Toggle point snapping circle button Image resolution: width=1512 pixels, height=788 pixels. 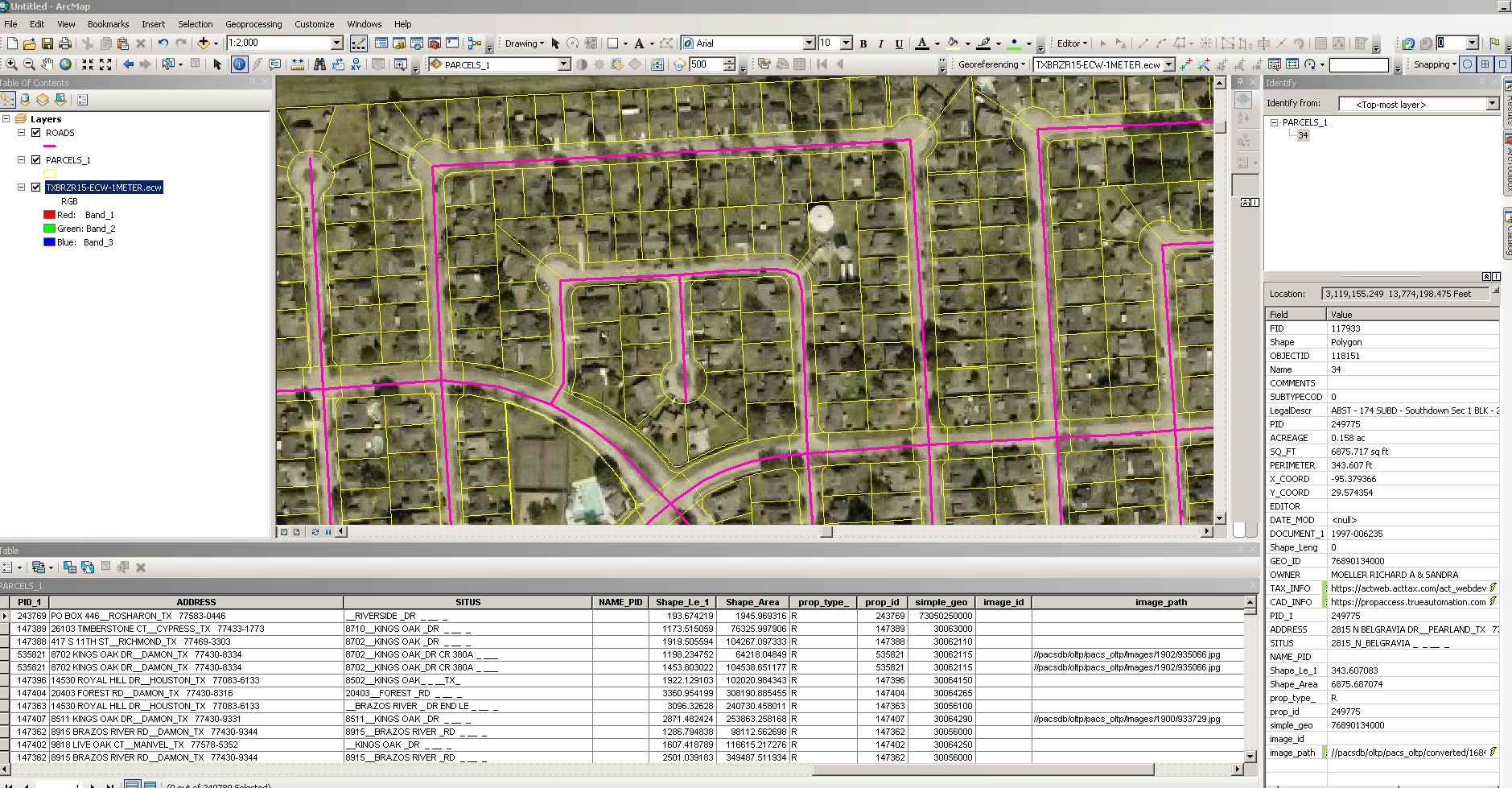click(1468, 64)
